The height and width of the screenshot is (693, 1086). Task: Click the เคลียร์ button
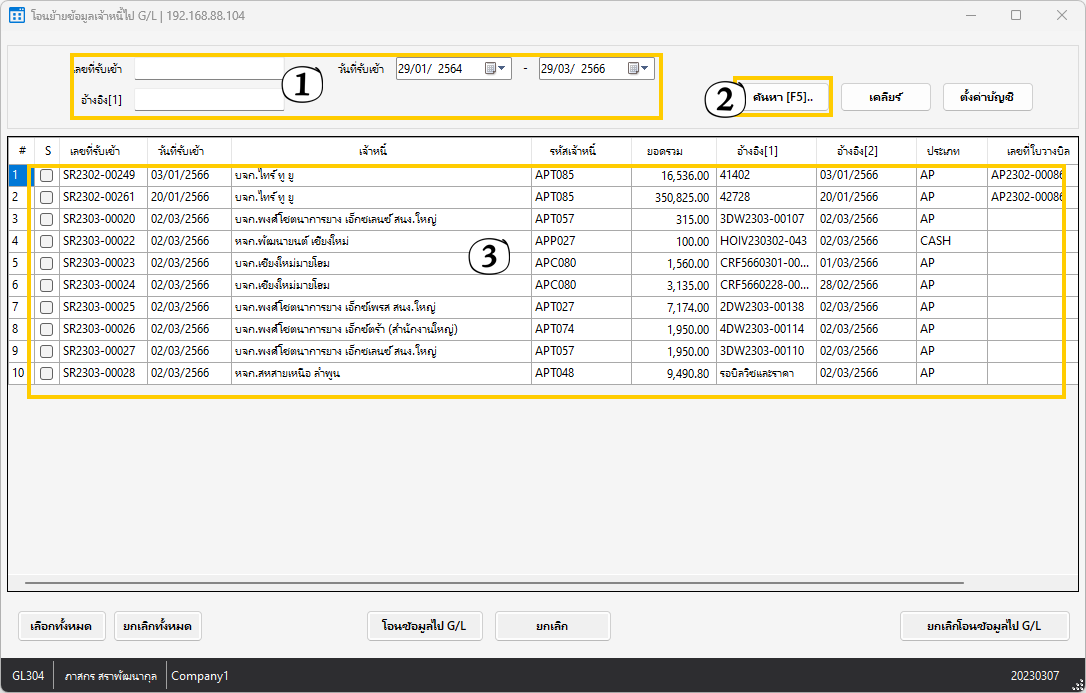click(x=886, y=97)
